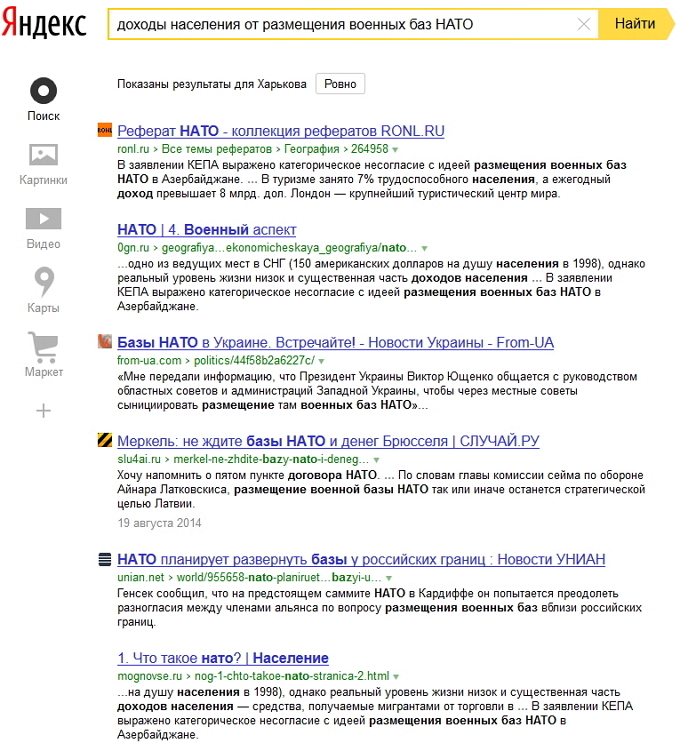Switch region to Ровно
The image size is (680, 743).
point(340,84)
